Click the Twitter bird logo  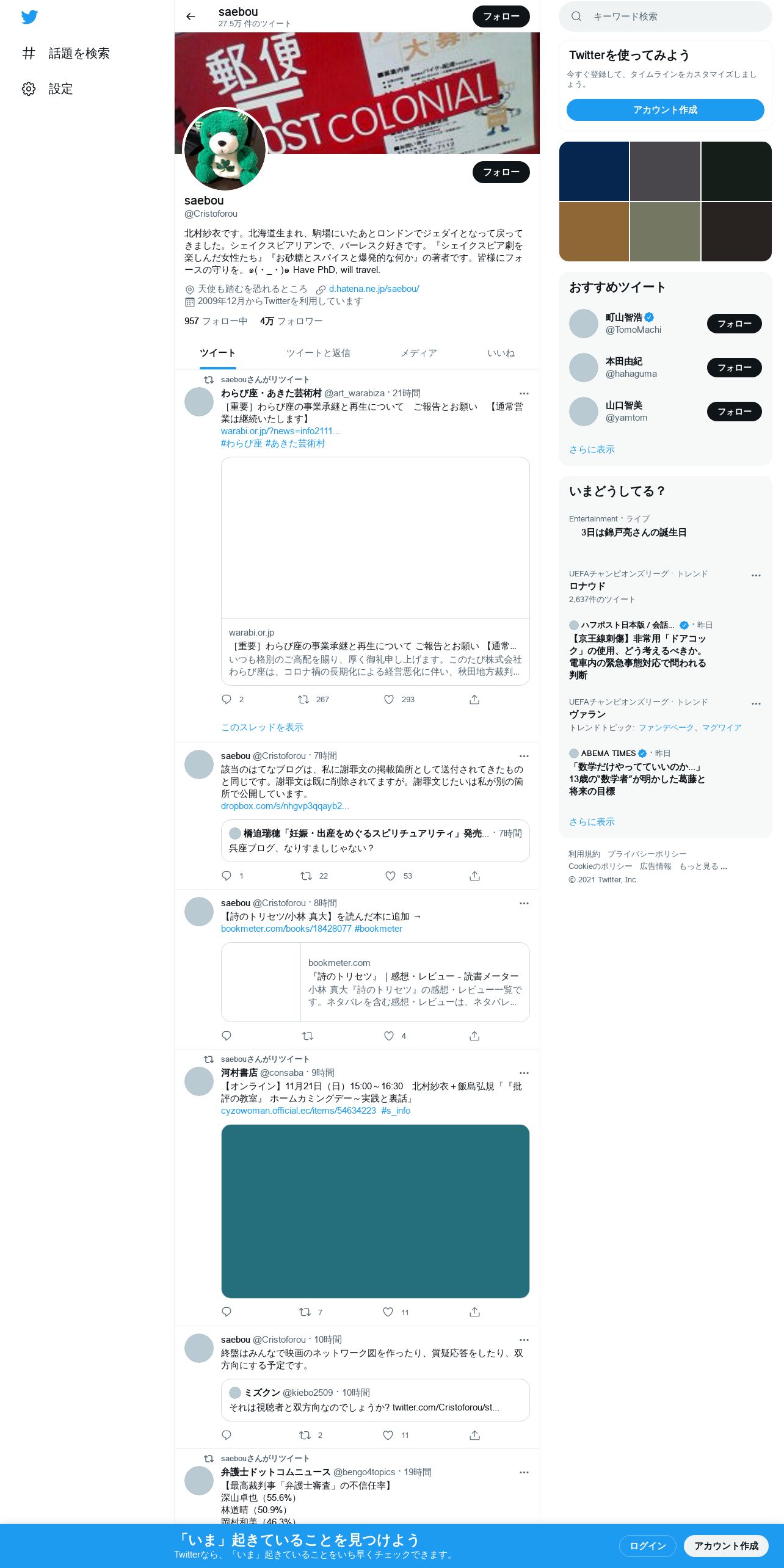pos(29,17)
